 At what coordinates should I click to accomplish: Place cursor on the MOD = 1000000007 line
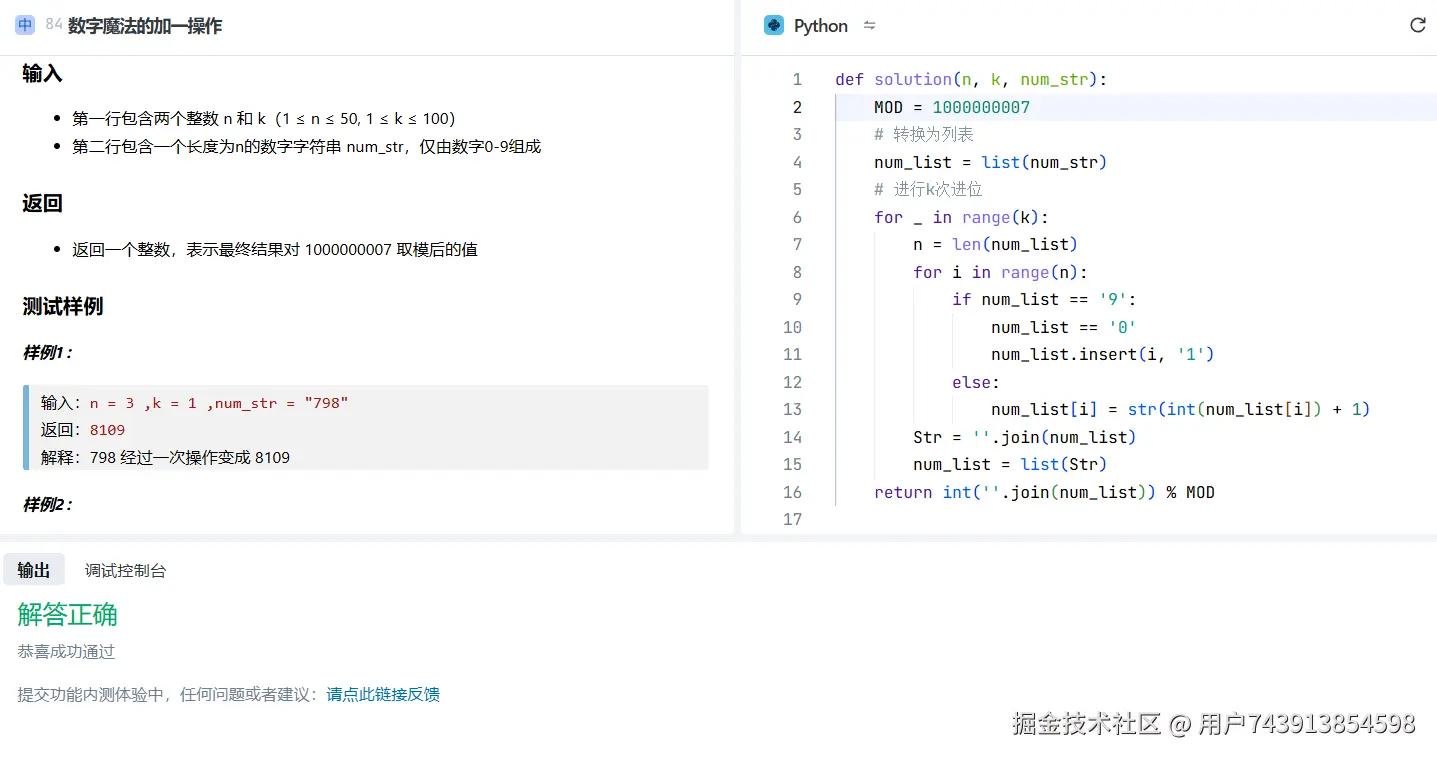951,107
